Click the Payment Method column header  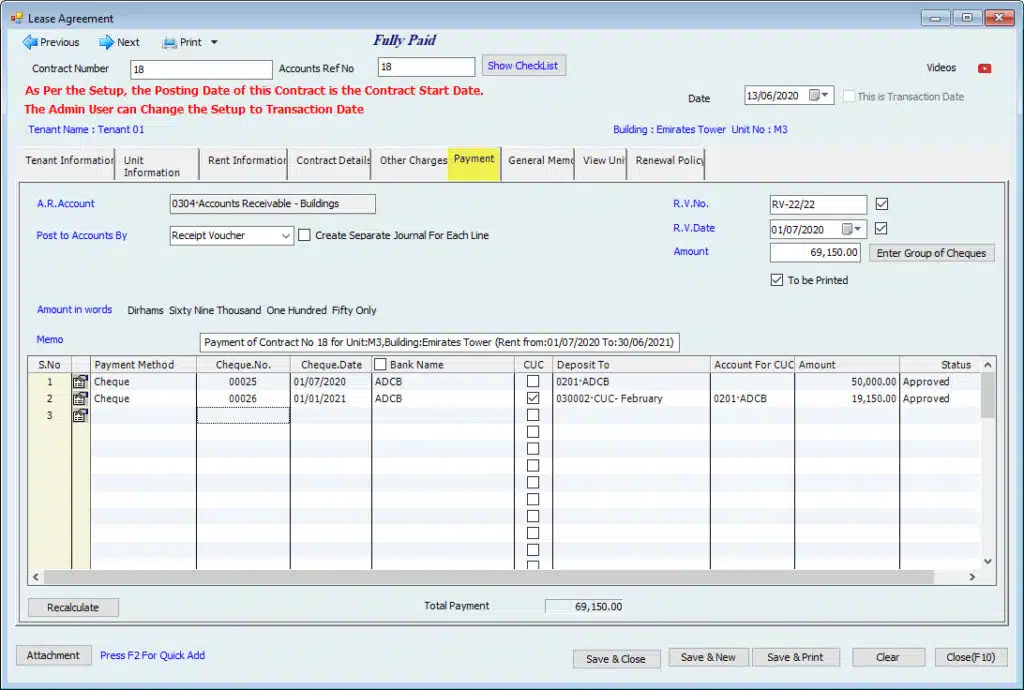(x=143, y=365)
